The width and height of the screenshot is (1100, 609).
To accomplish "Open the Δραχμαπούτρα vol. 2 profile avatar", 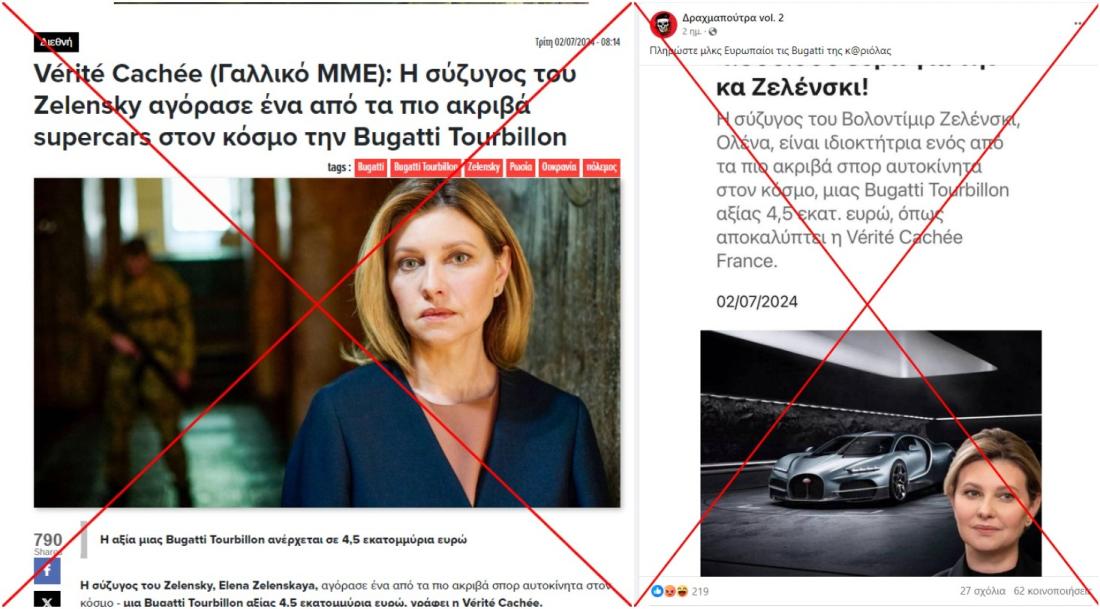I will coord(662,24).
